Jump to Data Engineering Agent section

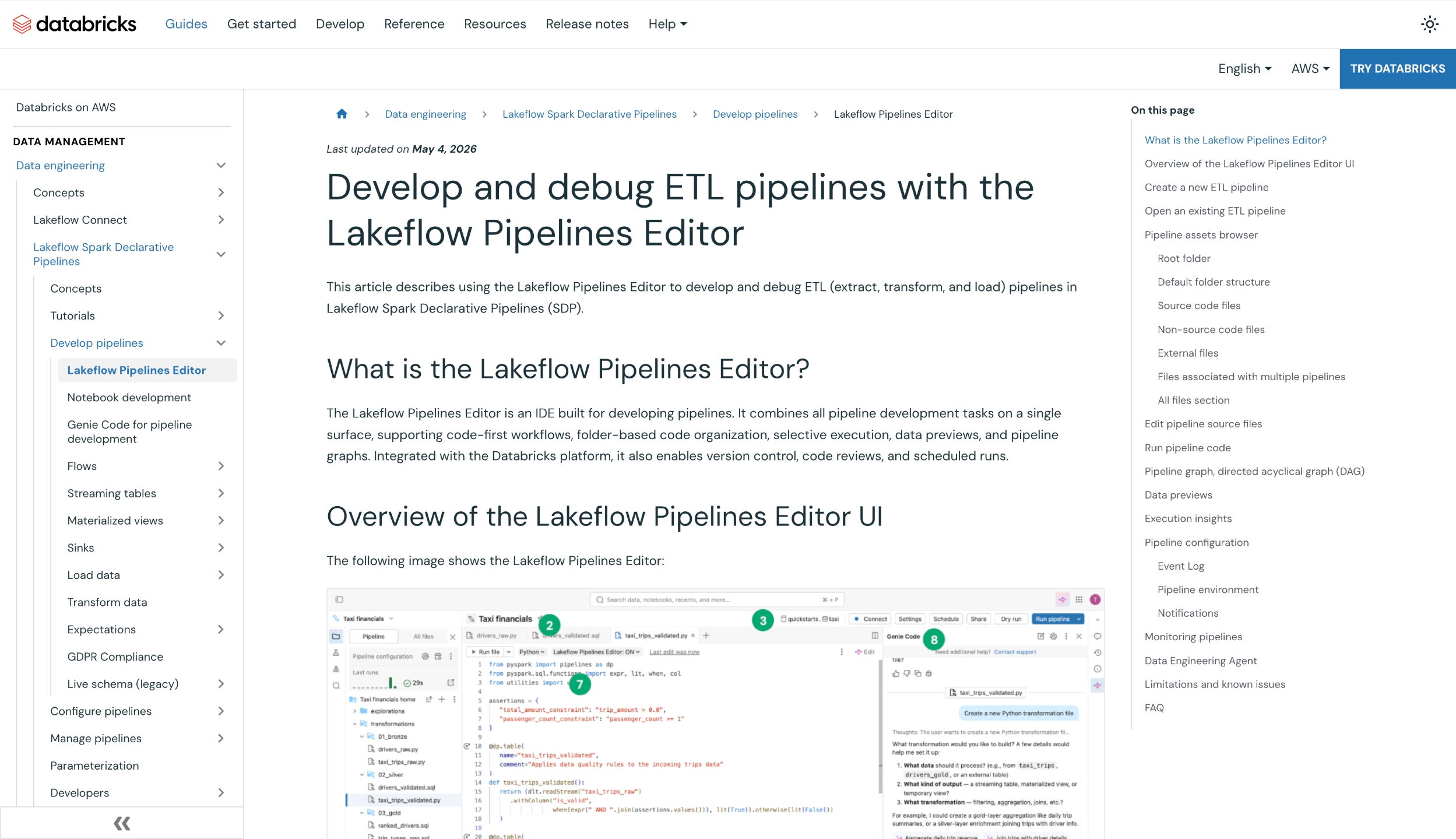click(1200, 661)
